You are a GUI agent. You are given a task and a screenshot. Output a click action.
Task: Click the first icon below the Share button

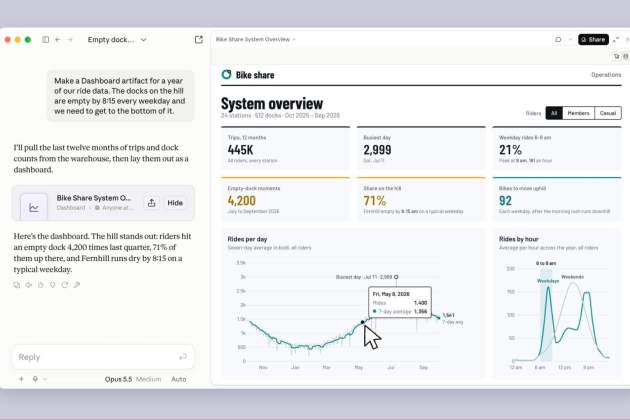pyautogui.click(x=617, y=56)
